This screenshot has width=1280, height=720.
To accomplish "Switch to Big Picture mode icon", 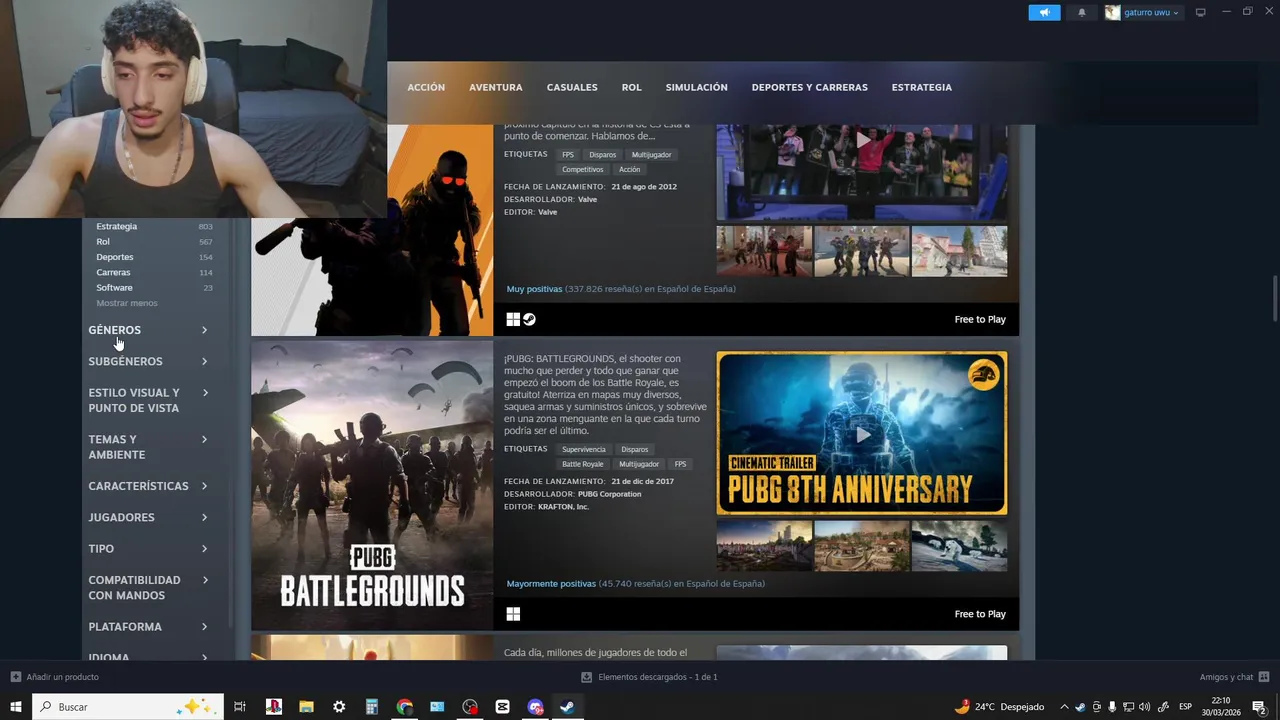I will pyautogui.click(x=1201, y=12).
